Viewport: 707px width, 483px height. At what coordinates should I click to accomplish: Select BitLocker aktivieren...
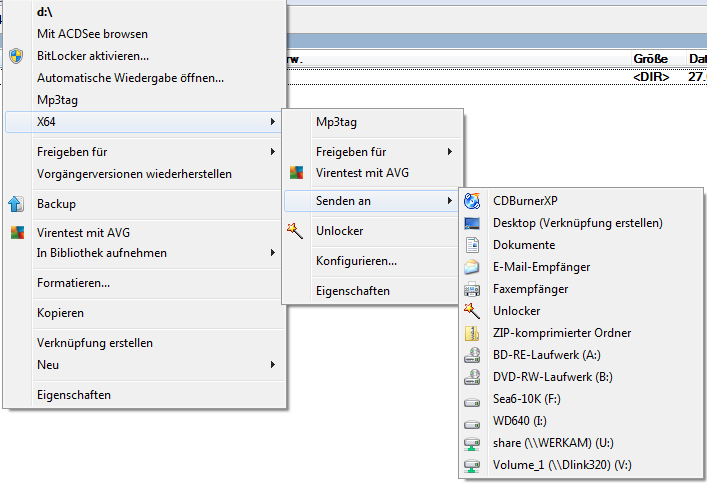pyautogui.click(x=93, y=56)
